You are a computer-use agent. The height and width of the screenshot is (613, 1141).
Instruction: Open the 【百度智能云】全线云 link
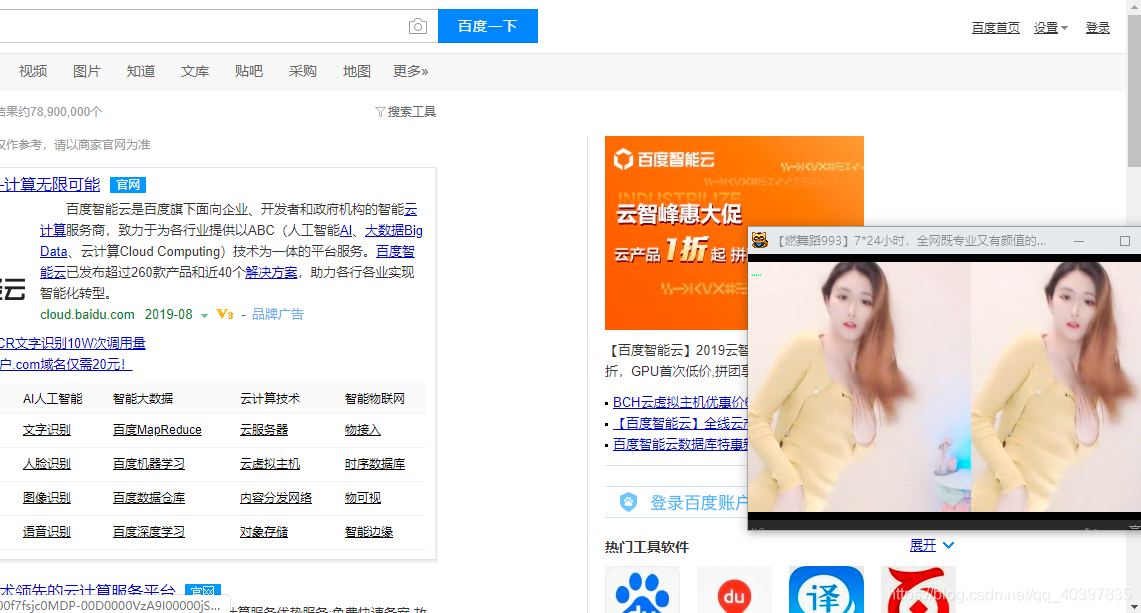click(x=680, y=423)
